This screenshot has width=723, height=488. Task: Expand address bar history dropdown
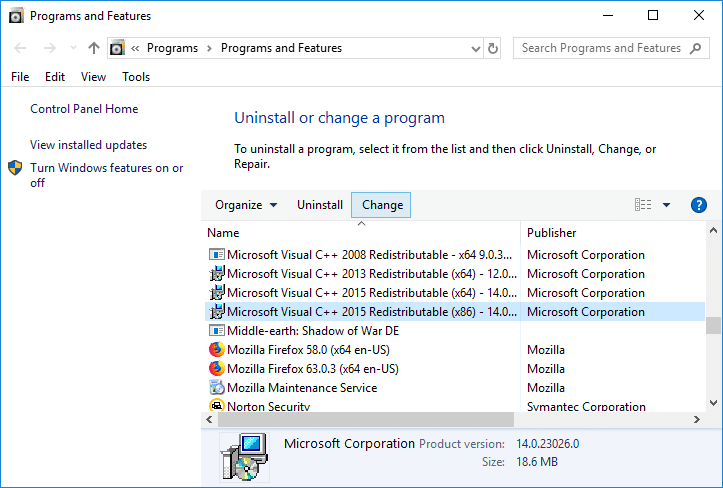click(x=473, y=48)
